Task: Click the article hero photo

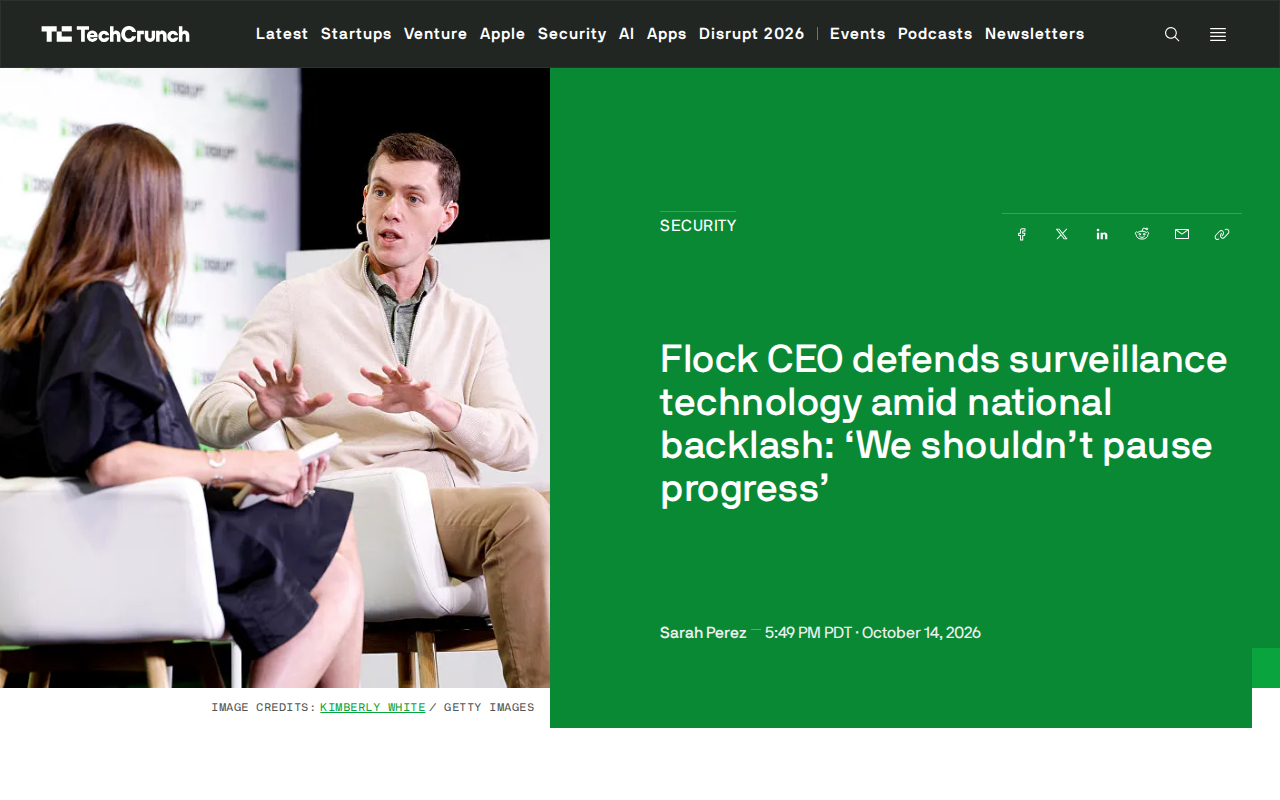Action: click(275, 378)
